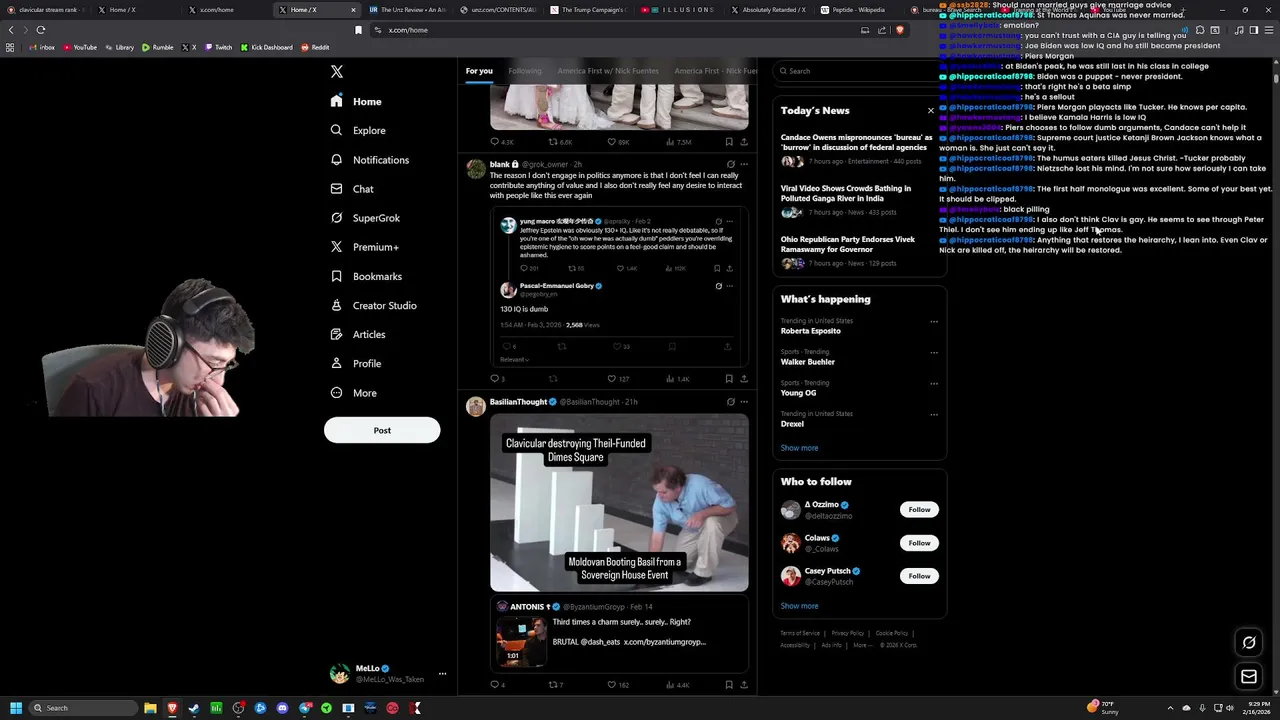
Task: Show more accounts to follow
Action: [x=799, y=606]
